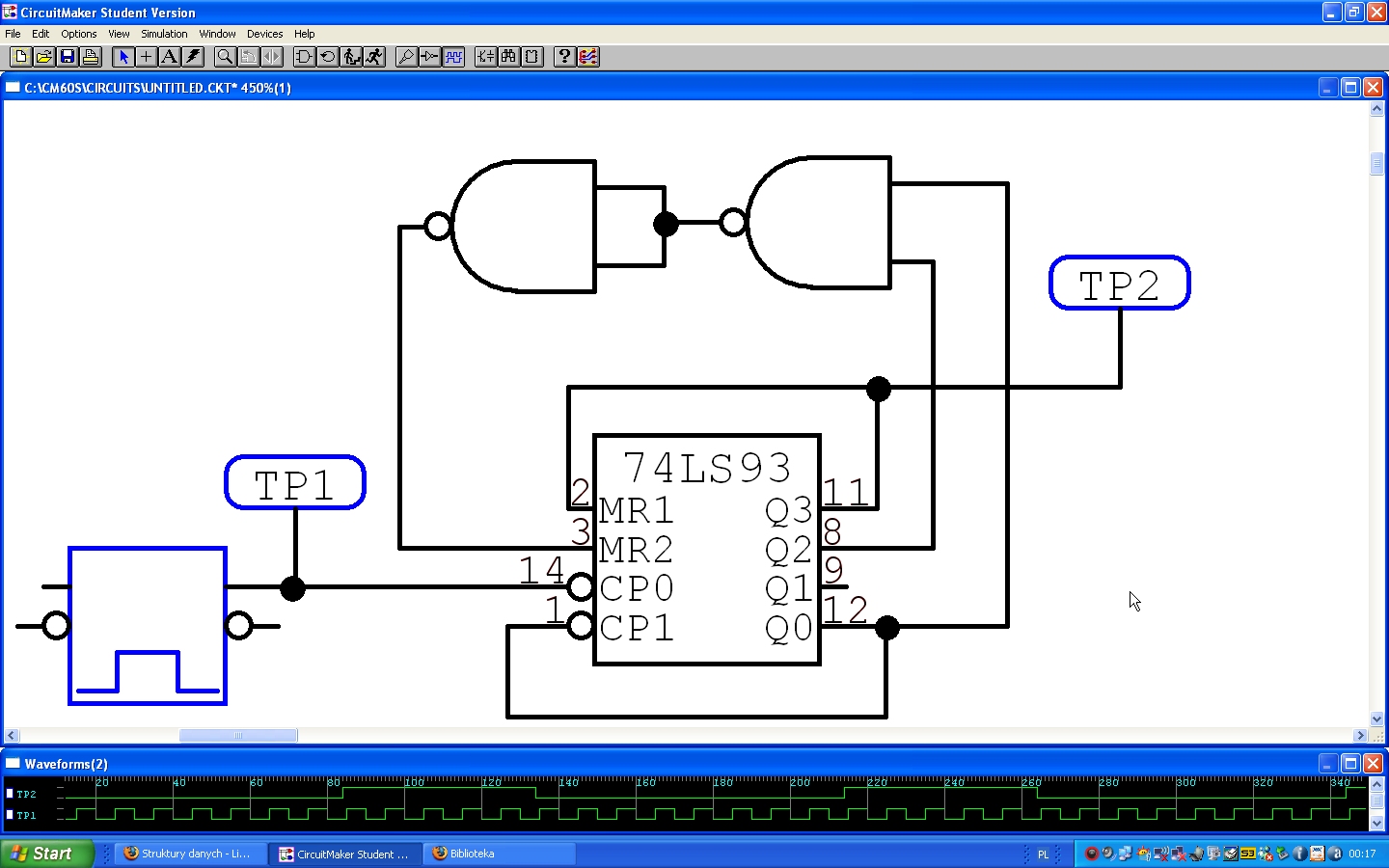This screenshot has height=868, width=1389.
Task: Toggle the Waveforms window toolbar icon
Action: (452, 57)
